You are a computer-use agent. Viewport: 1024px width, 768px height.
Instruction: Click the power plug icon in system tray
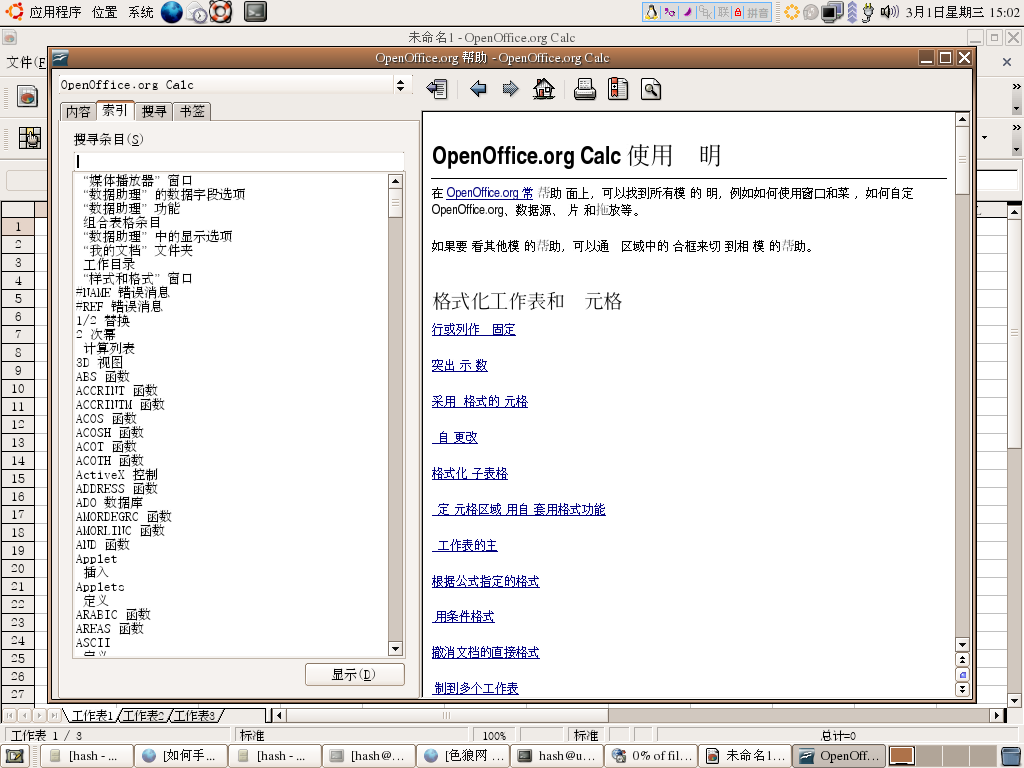coord(868,12)
